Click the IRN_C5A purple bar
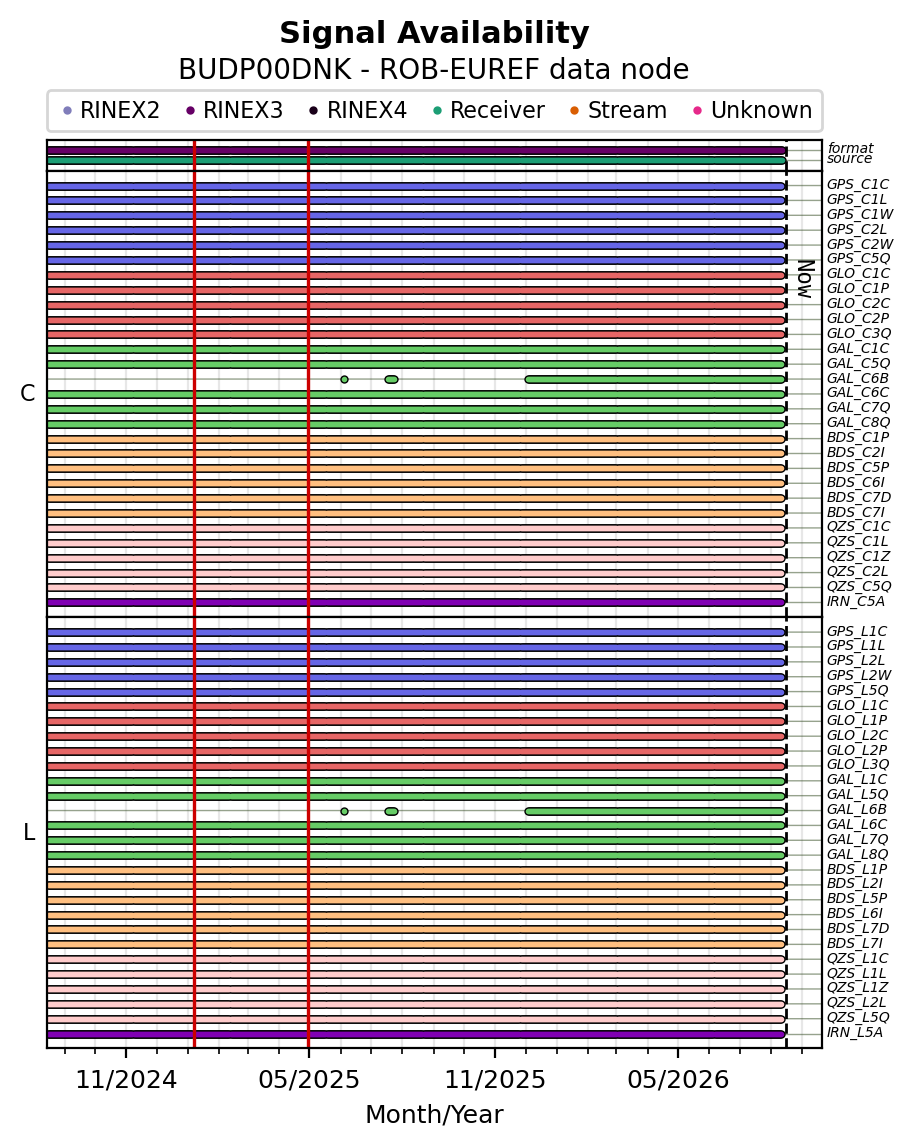The image size is (914, 1147). tap(416, 603)
